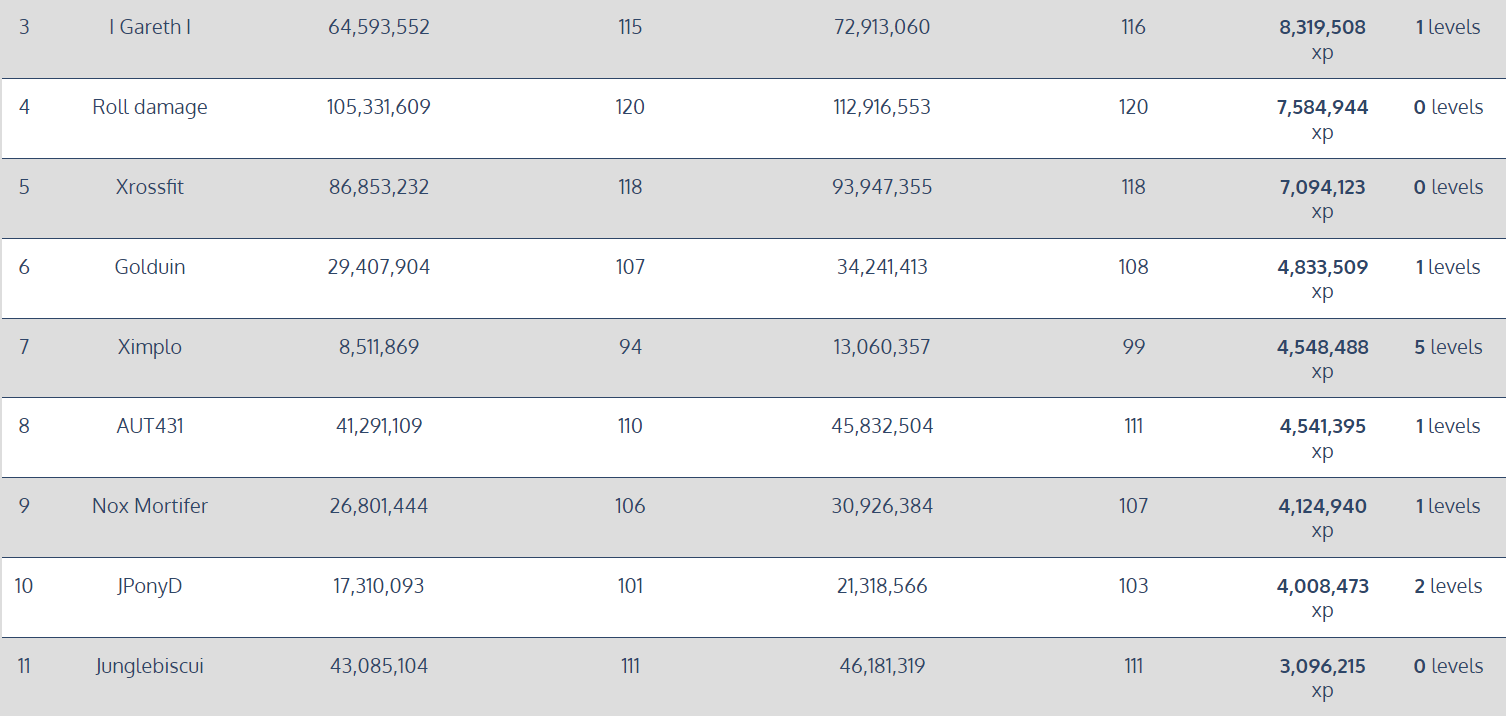This screenshot has width=1506, height=716.
Task: Select the 5 levels gained cell
Action: coord(1448,347)
